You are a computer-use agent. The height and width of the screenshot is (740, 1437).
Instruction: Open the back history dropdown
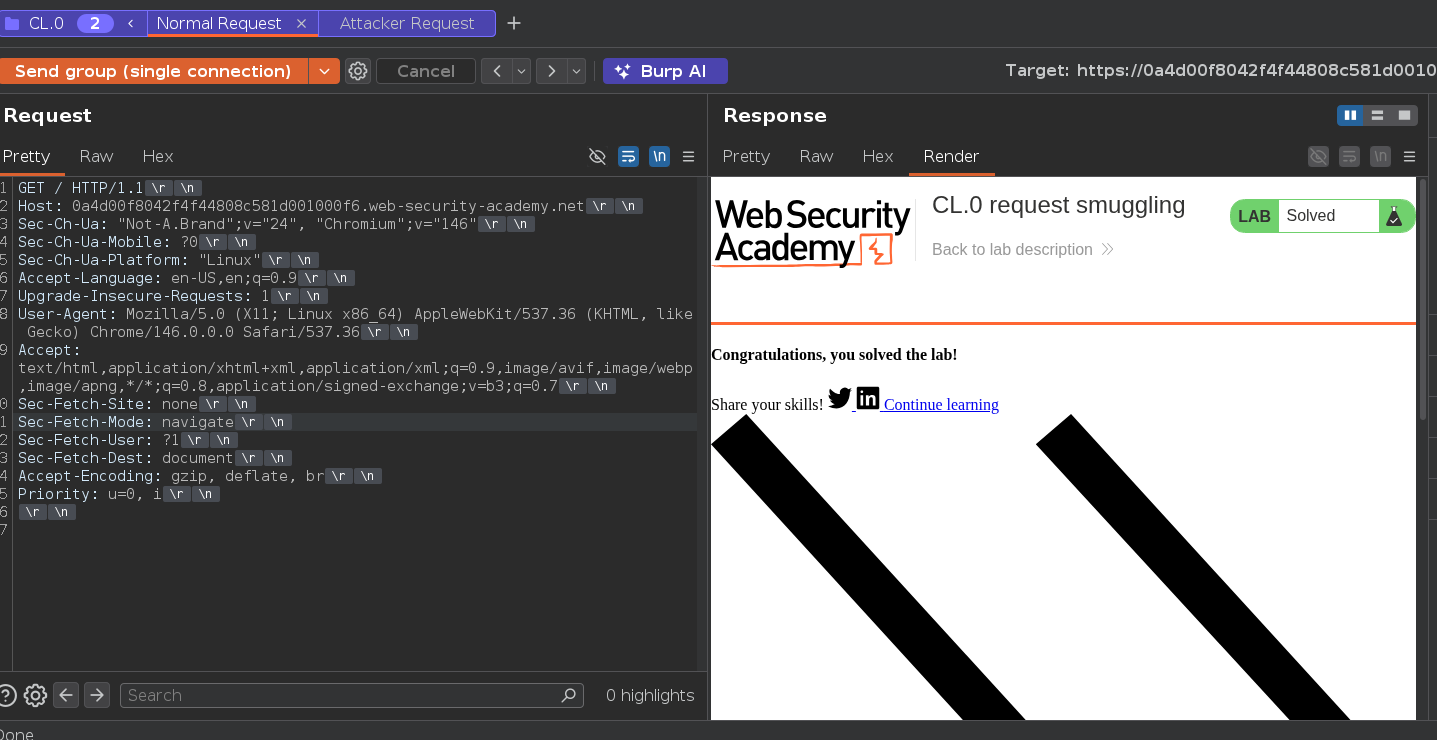point(521,71)
